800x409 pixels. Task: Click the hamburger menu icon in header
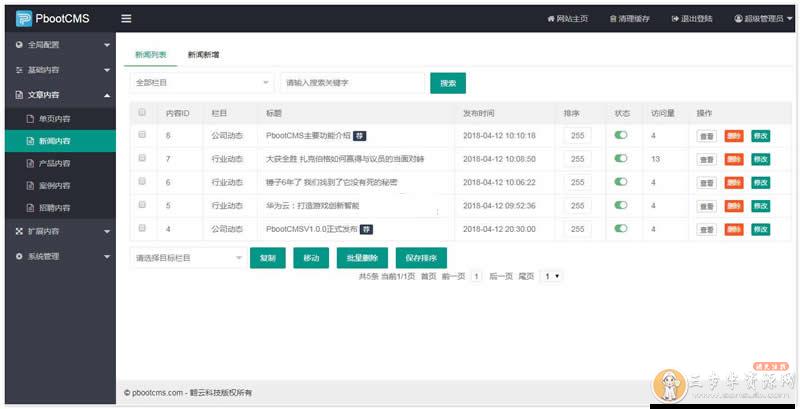point(126,18)
